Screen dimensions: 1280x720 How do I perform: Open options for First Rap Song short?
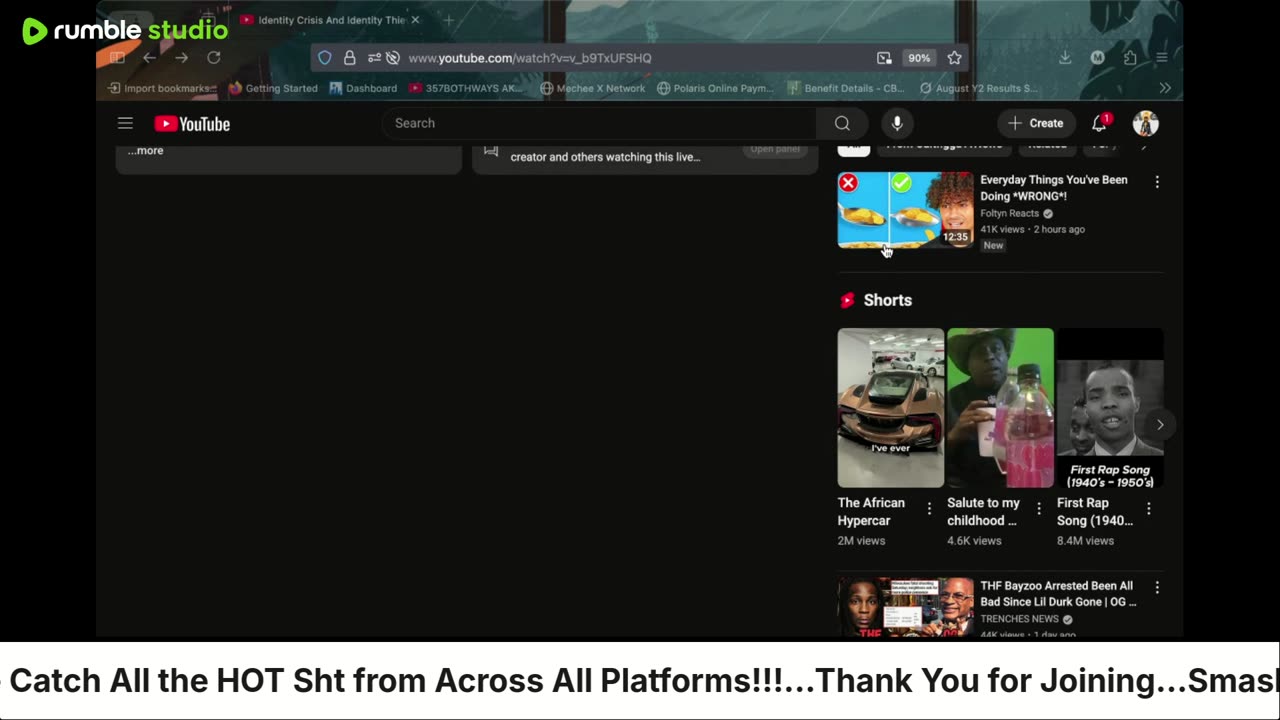1149,509
